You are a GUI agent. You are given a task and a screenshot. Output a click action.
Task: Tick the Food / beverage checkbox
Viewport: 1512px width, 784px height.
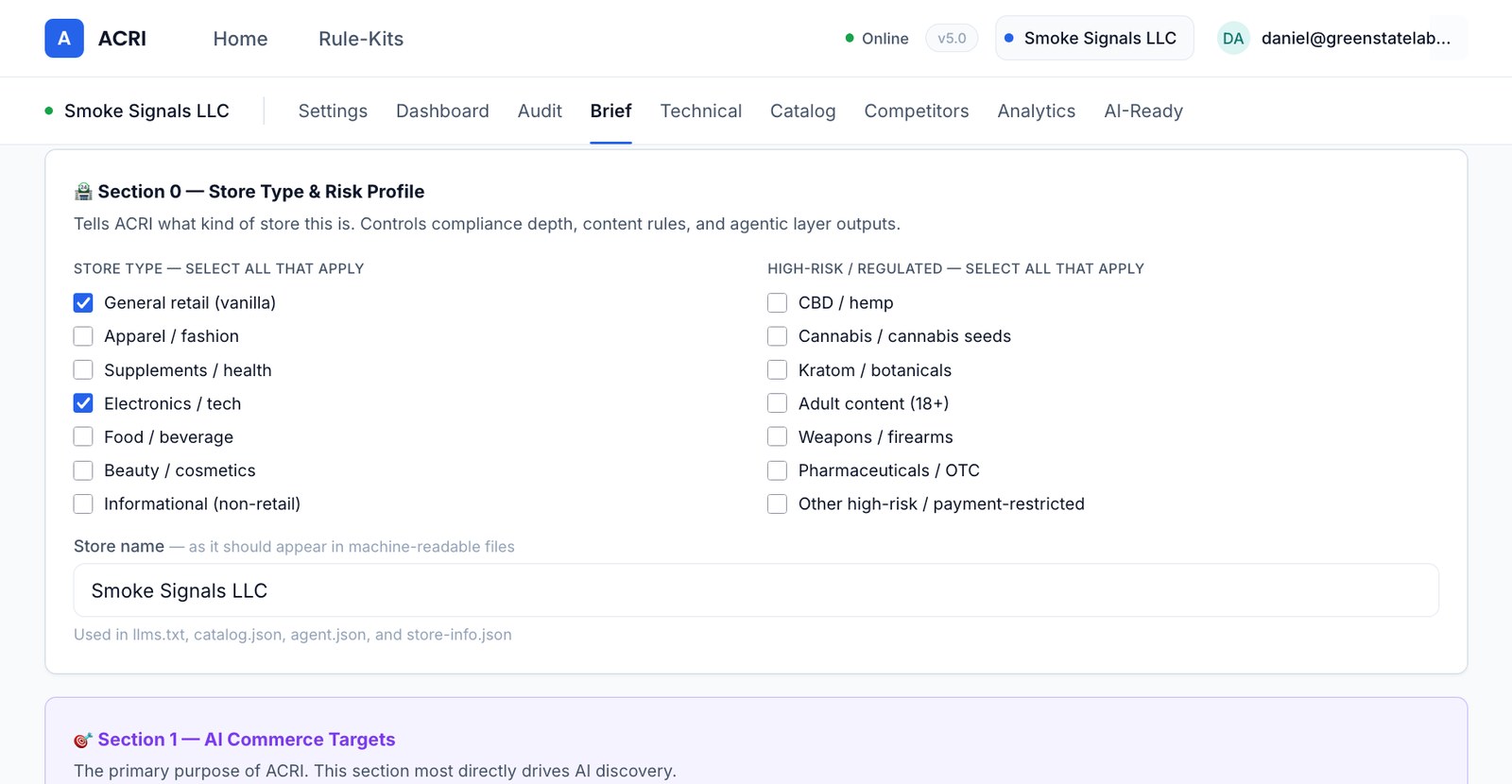click(83, 437)
